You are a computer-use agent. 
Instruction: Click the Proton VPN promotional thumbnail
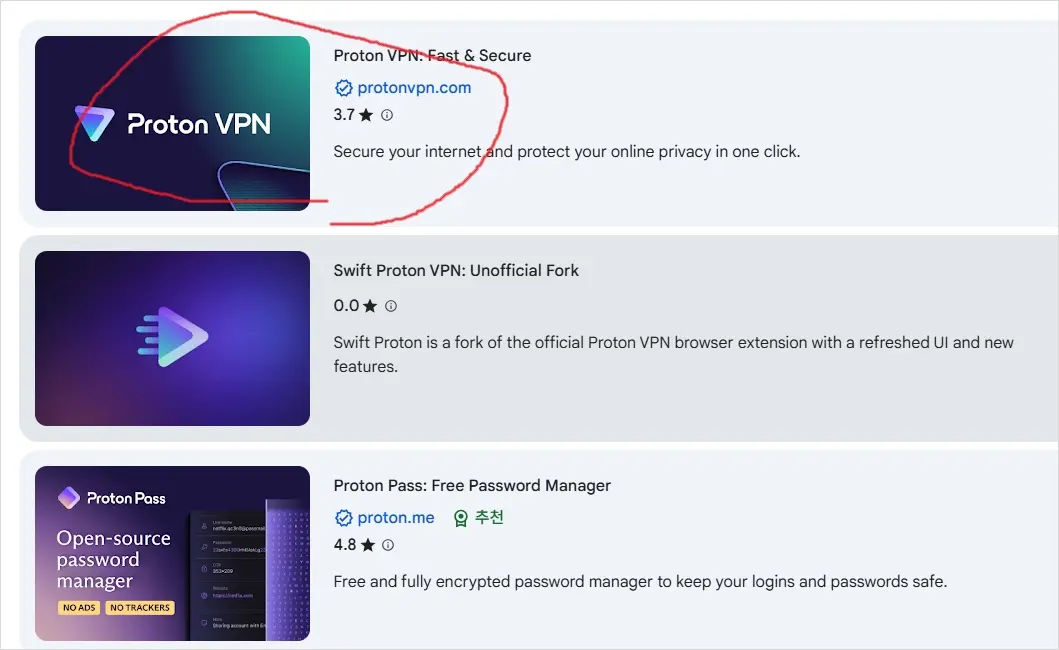tap(171, 123)
